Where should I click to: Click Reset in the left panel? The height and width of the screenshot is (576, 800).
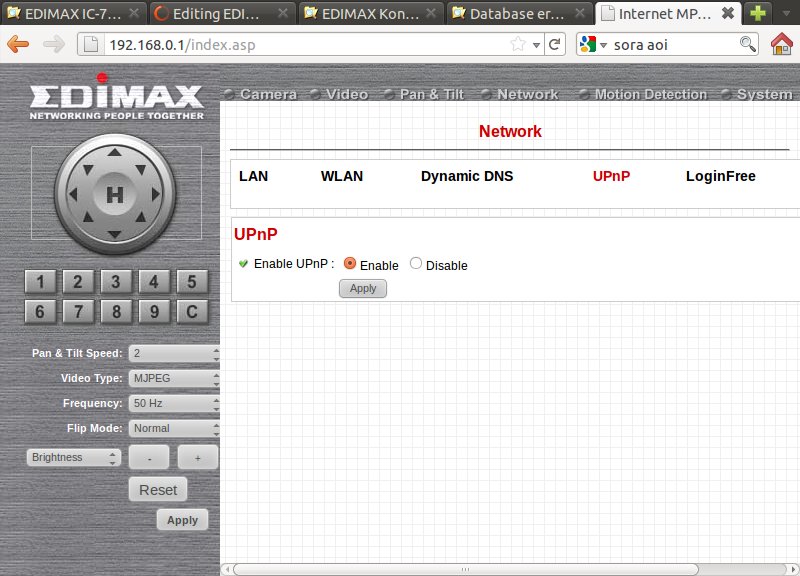[x=158, y=490]
